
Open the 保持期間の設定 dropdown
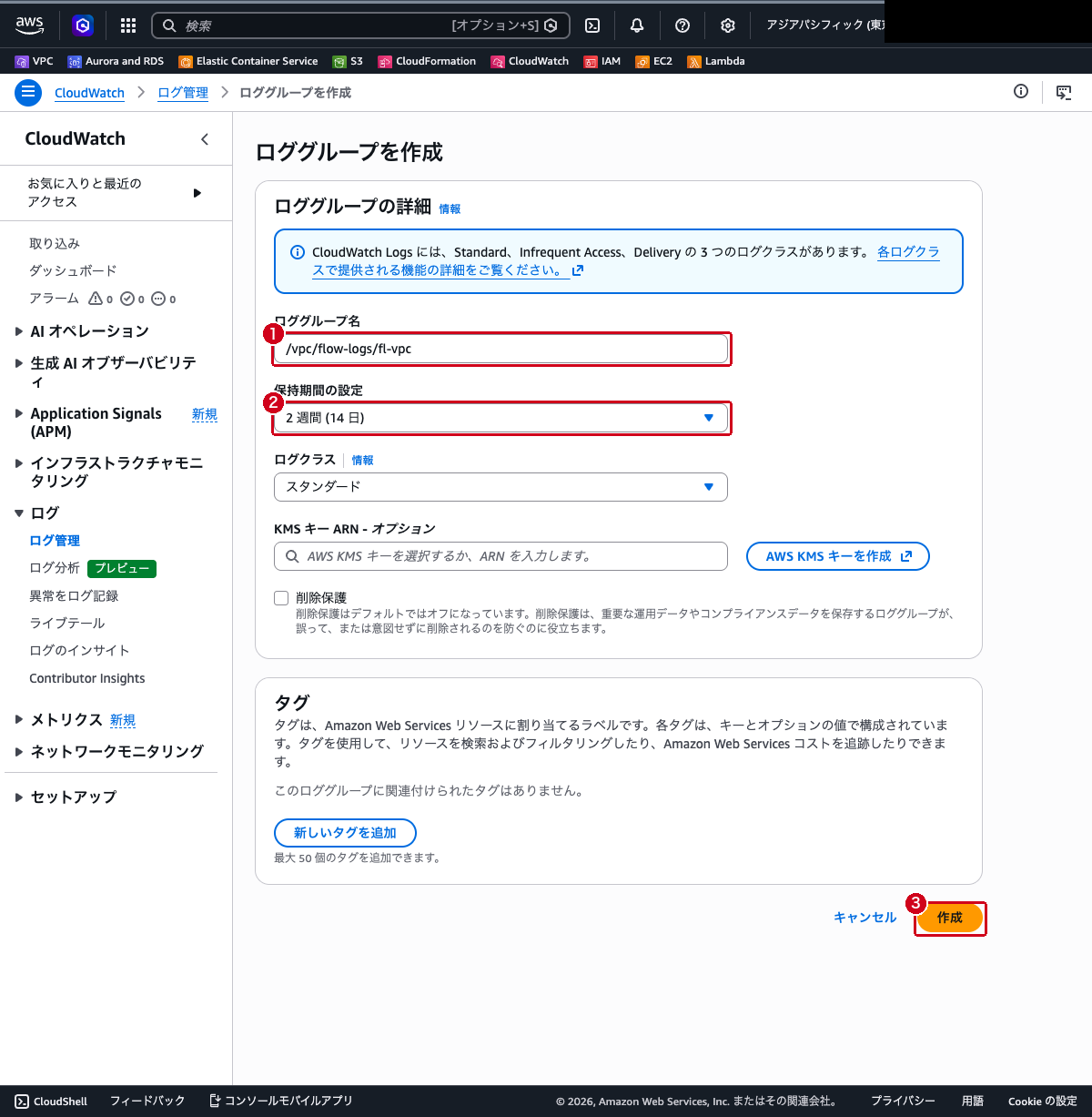tap(500, 418)
